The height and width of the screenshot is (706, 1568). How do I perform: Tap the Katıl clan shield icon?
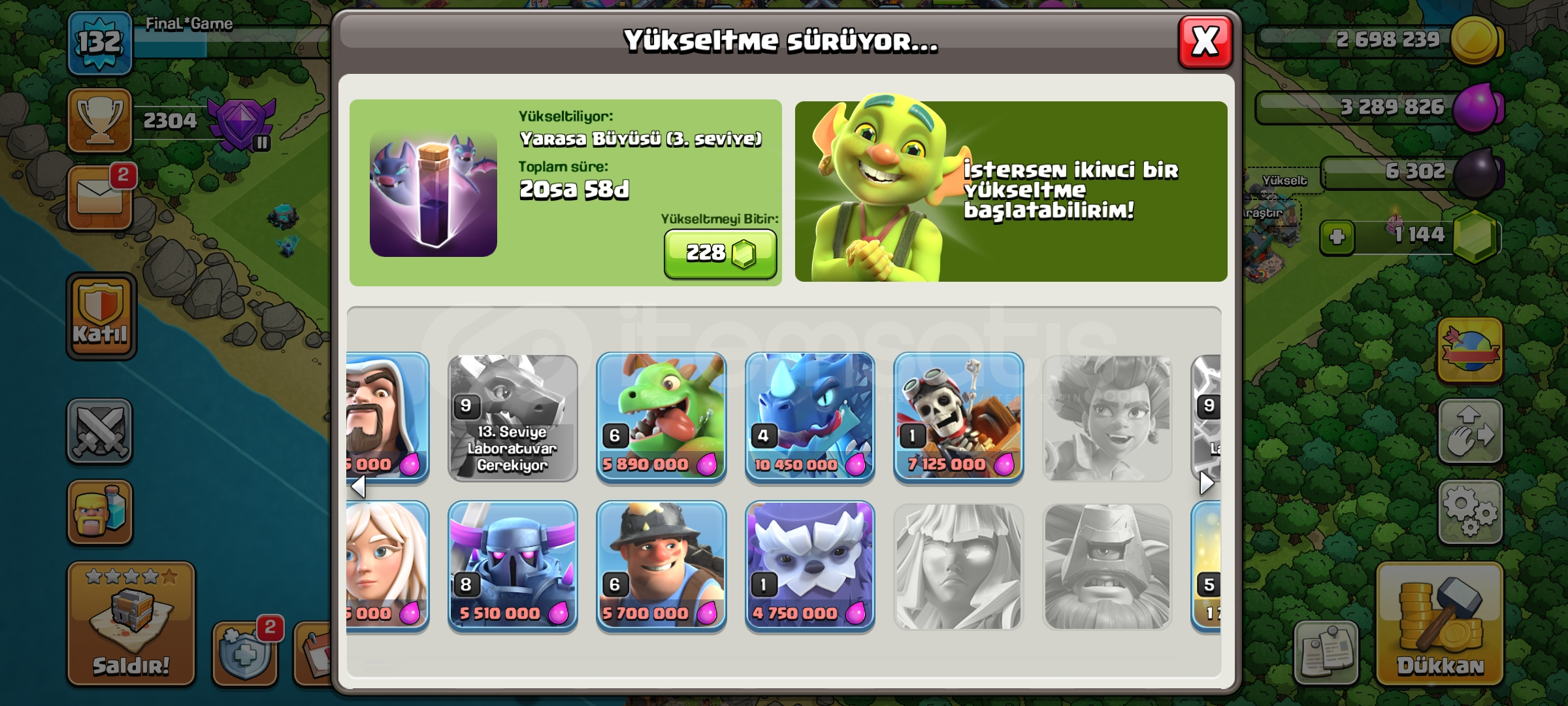(101, 316)
